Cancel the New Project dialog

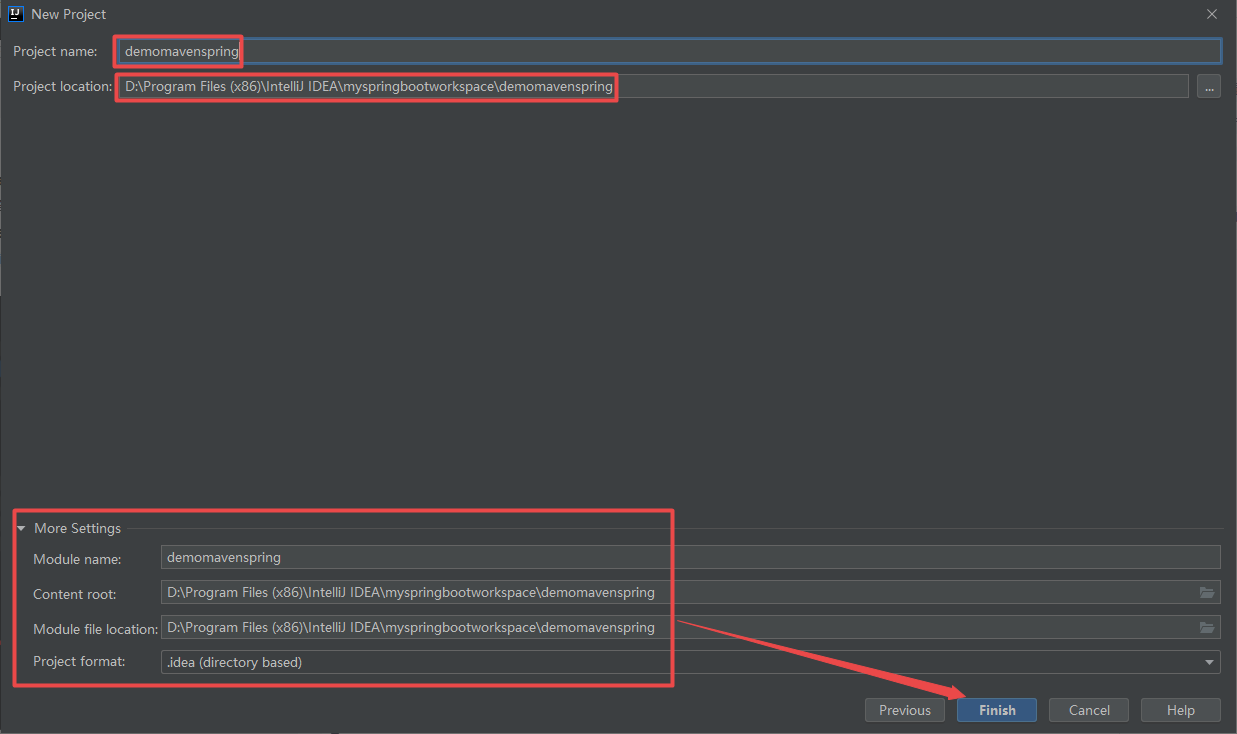tap(1089, 710)
